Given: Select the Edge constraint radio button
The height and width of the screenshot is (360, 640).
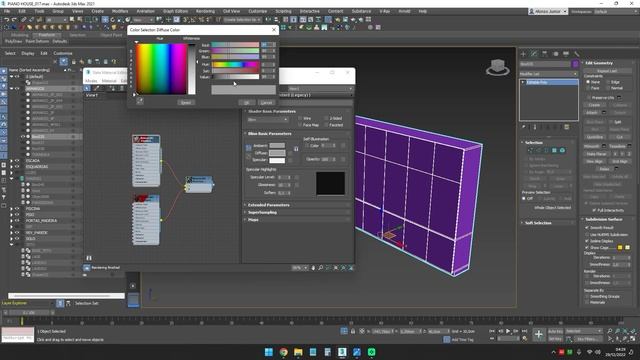Looking at the screenshot, I should pyautogui.click(x=608, y=82).
